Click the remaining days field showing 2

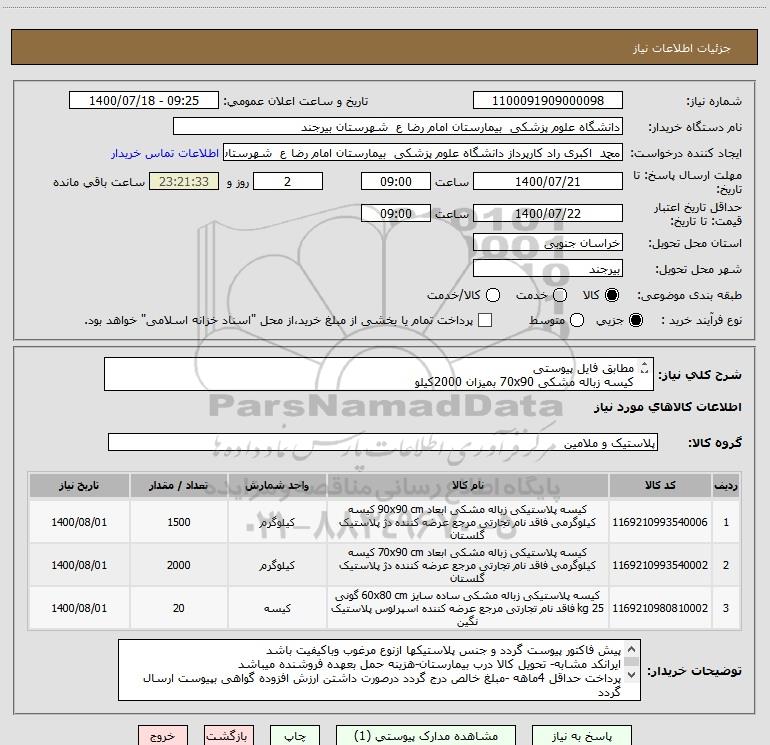pyautogui.click(x=288, y=181)
